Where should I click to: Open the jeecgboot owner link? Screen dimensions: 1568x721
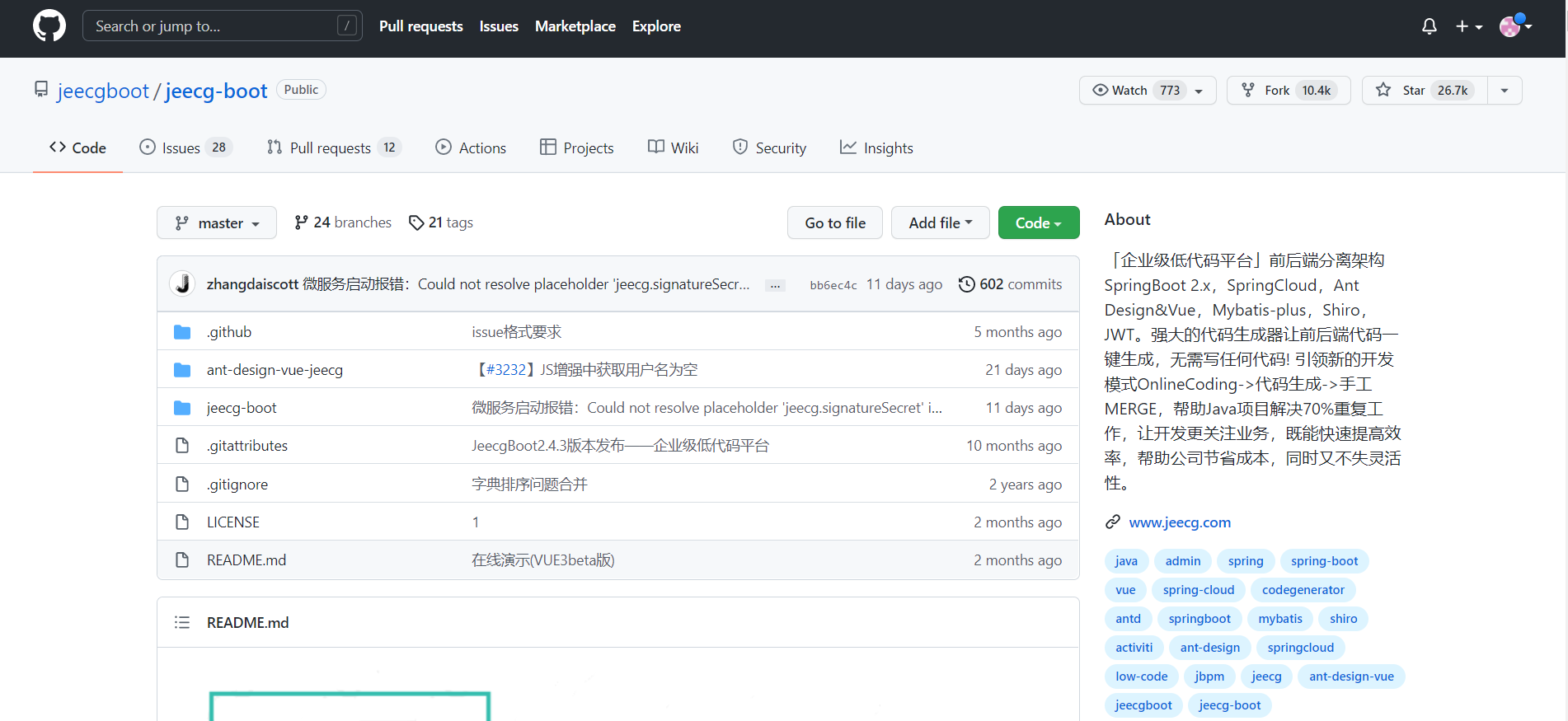click(103, 91)
